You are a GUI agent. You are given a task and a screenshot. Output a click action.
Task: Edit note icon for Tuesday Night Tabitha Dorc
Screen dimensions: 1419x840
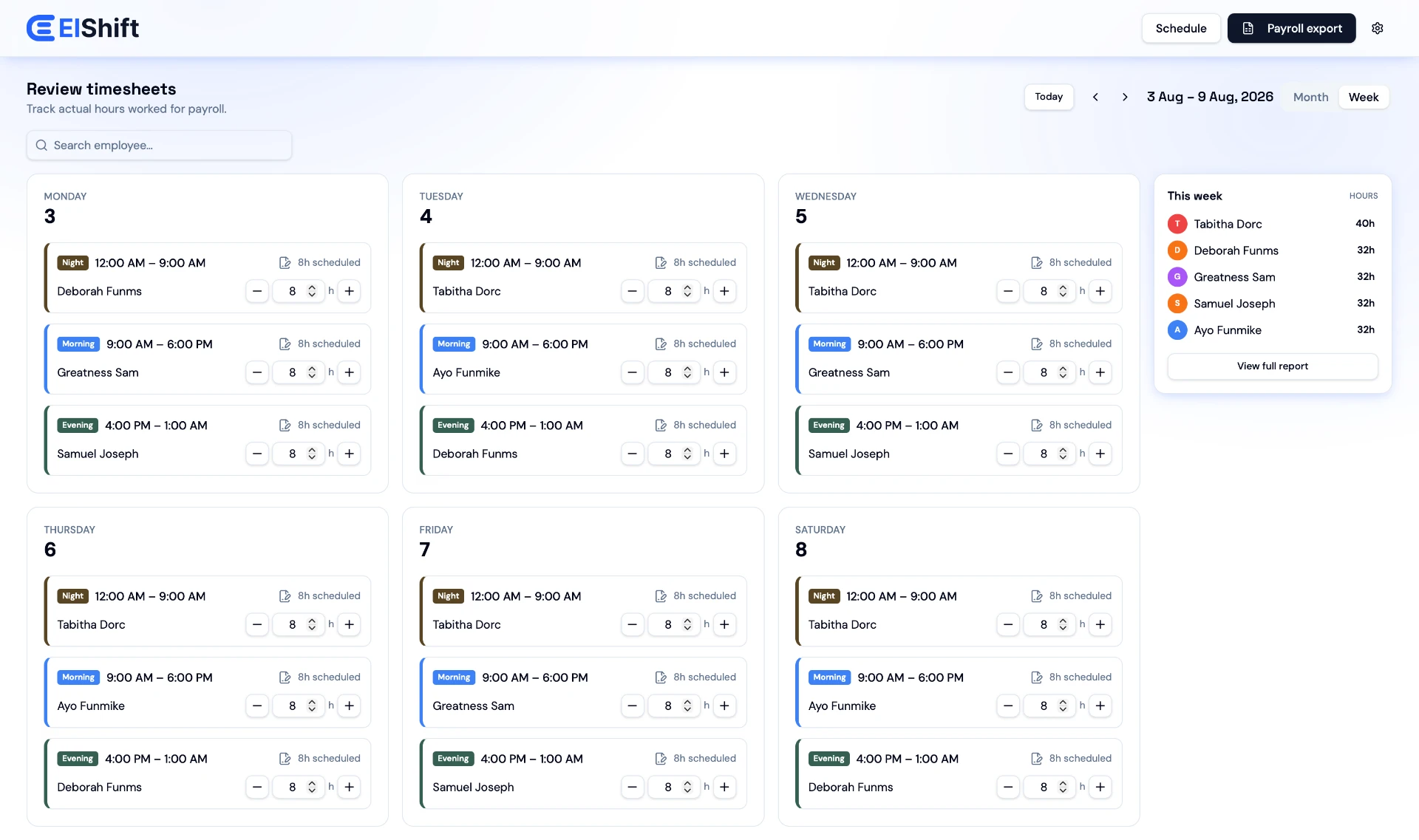661,262
